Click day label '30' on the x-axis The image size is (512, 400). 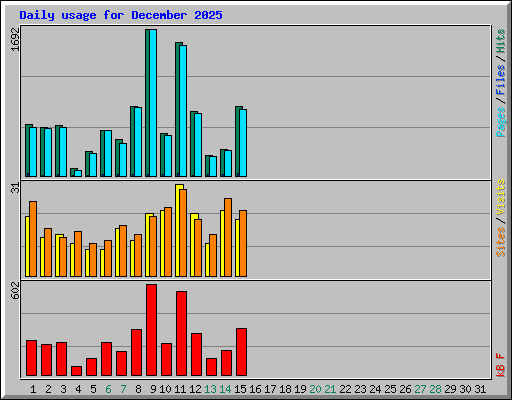tap(465, 389)
